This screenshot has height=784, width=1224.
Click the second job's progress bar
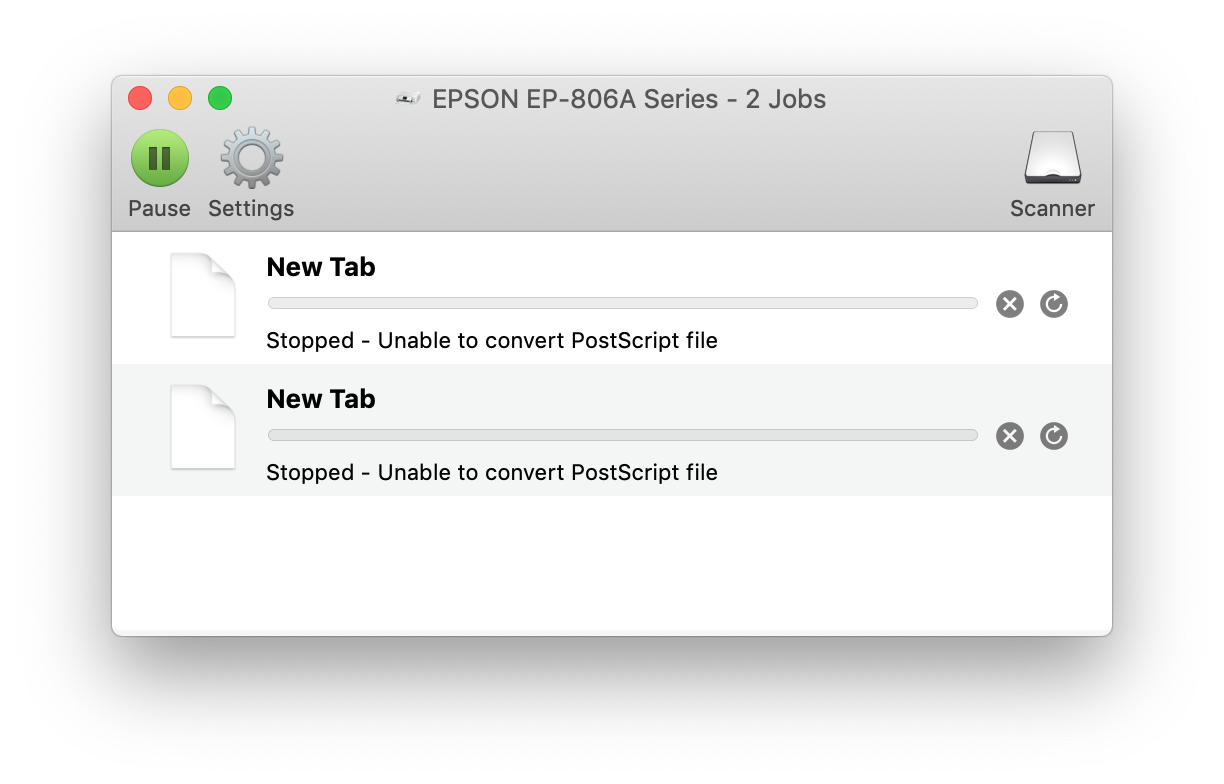click(622, 435)
